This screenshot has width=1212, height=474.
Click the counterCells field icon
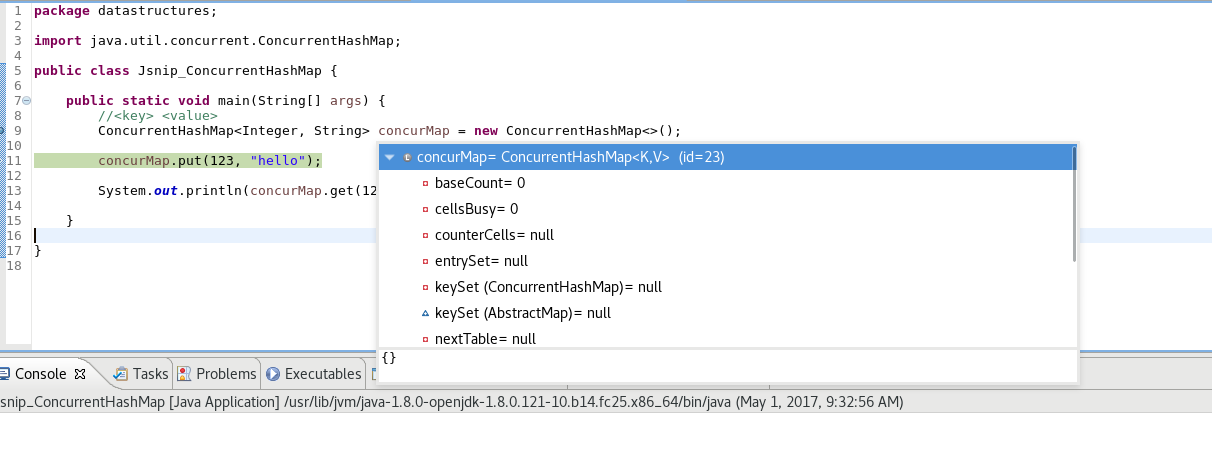click(425, 236)
